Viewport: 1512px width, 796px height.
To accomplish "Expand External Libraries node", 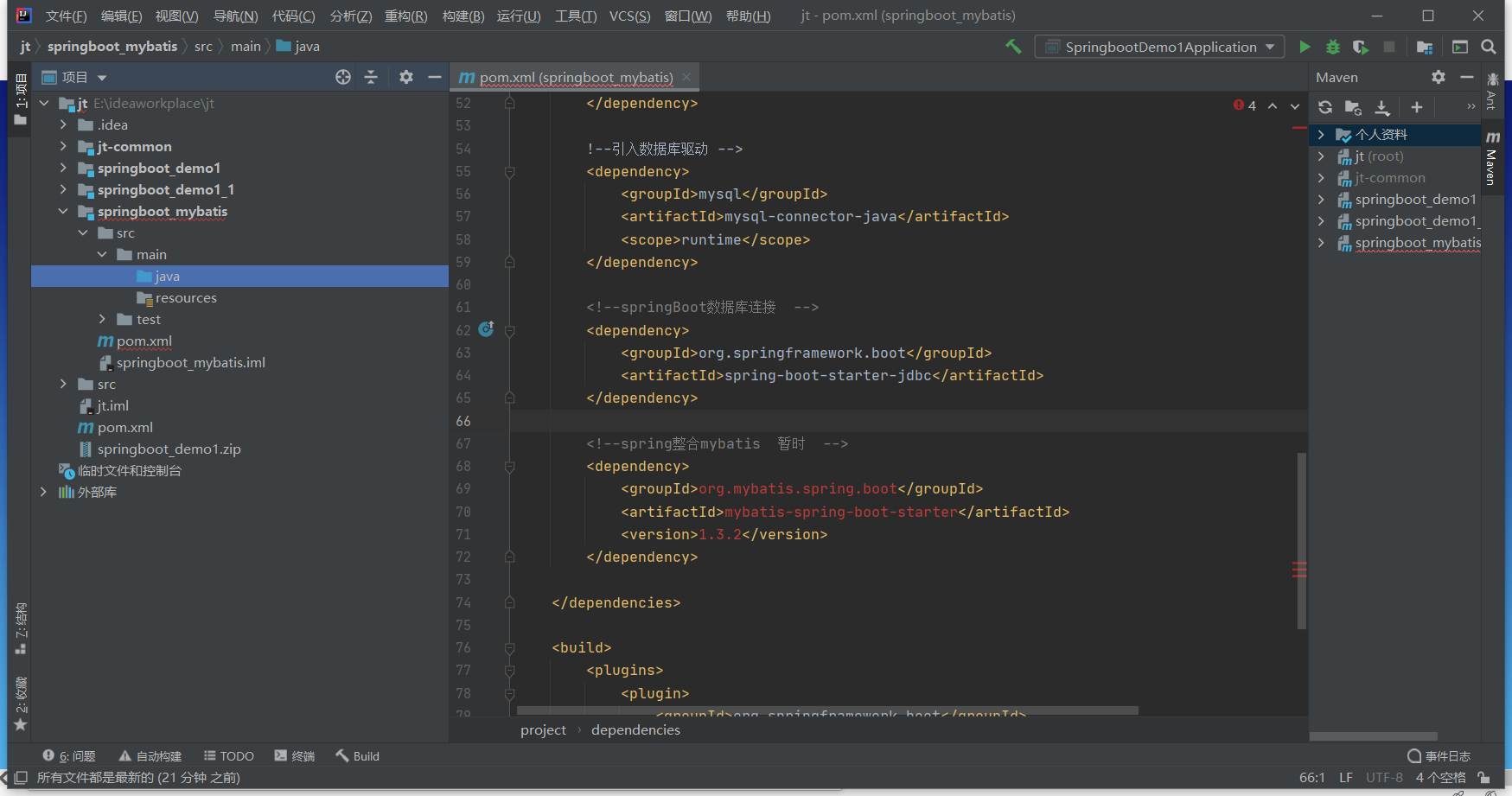I will (x=44, y=492).
